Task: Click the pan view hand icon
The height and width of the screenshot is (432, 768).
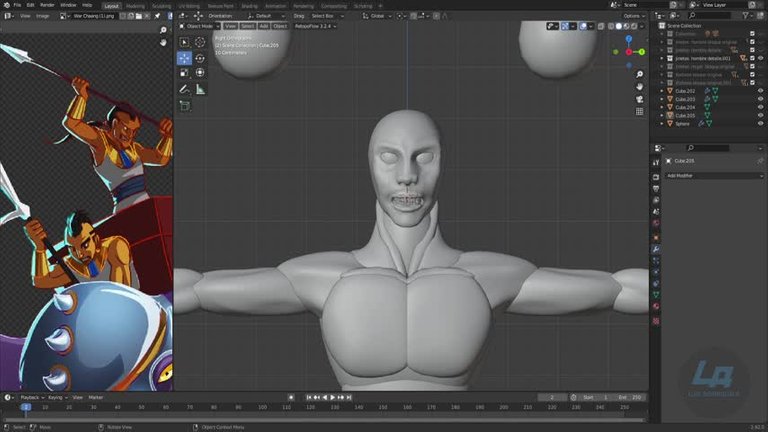Action: click(x=639, y=86)
